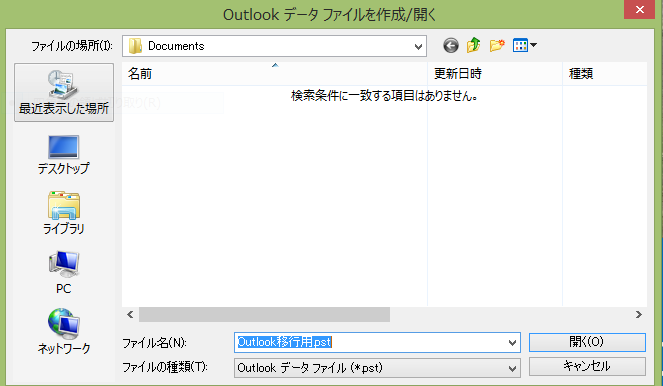The image size is (663, 386).
Task: Go up one folder level
Action: (474, 45)
